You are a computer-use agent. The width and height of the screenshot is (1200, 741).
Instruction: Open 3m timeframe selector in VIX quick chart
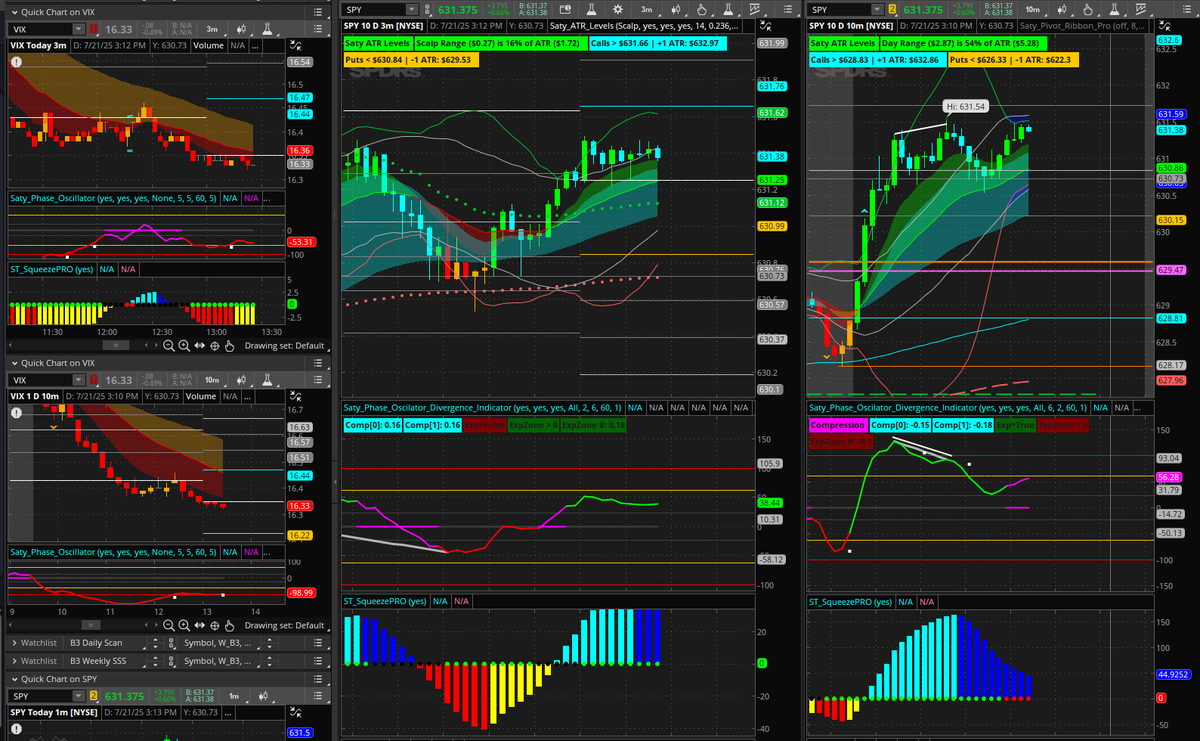[x=212, y=29]
